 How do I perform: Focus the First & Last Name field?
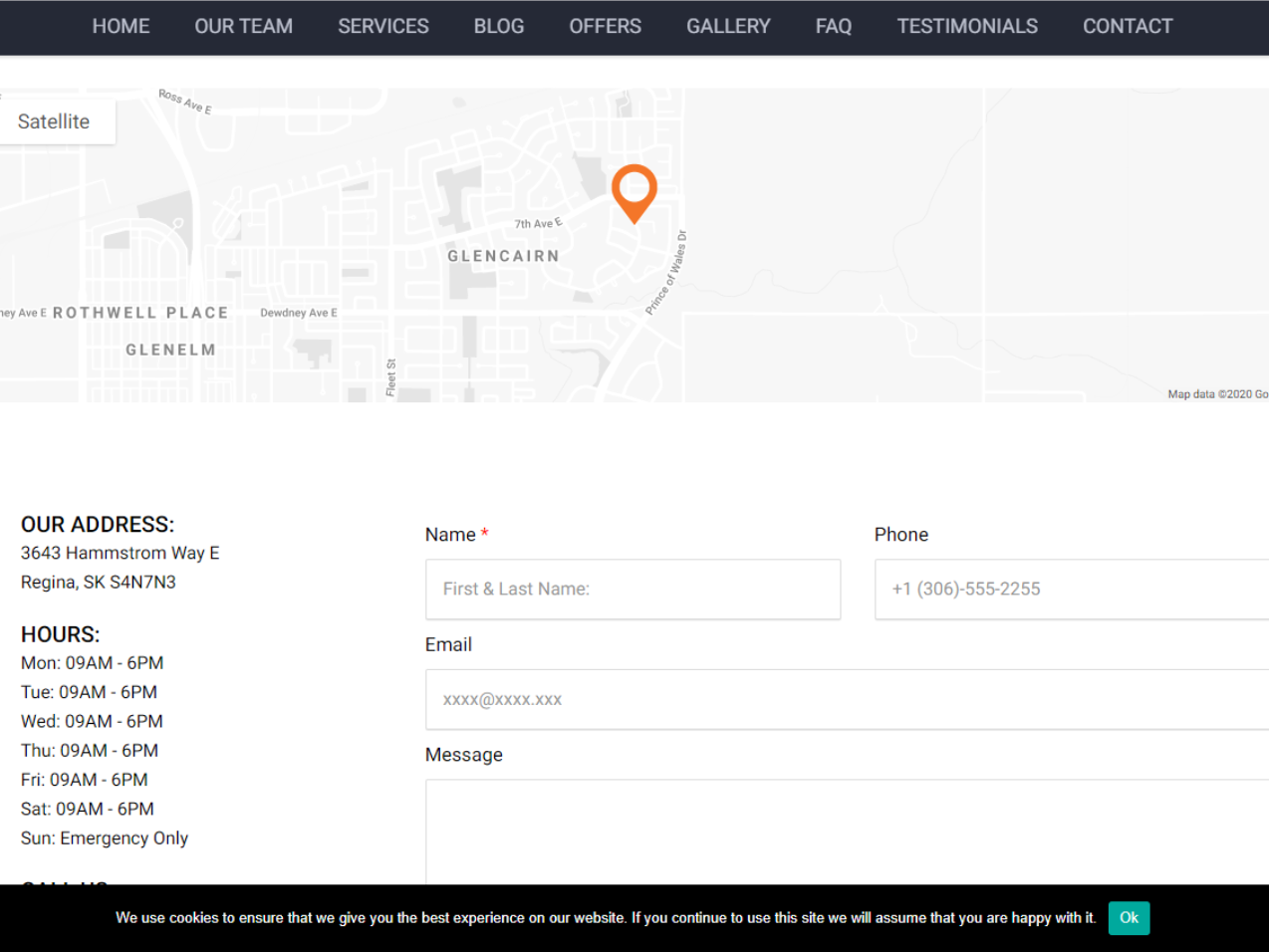pos(633,590)
